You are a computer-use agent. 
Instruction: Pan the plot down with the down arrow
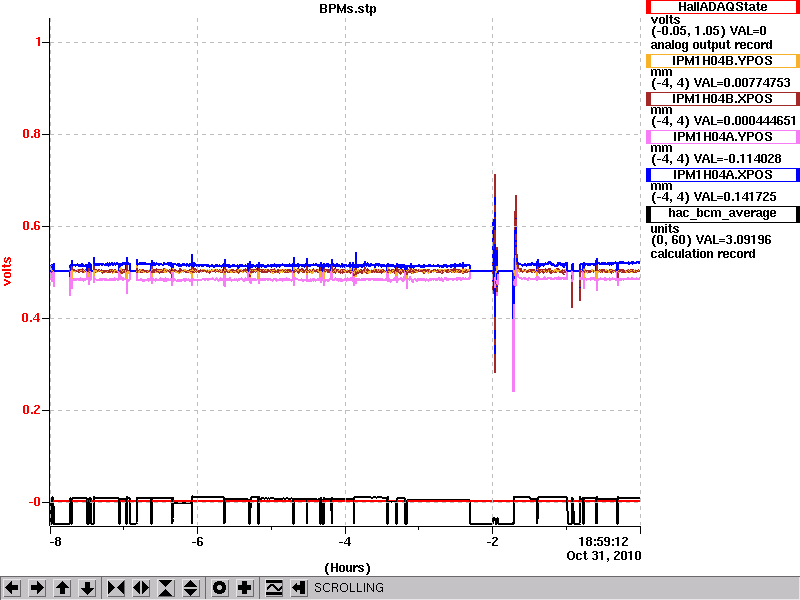coord(88,588)
